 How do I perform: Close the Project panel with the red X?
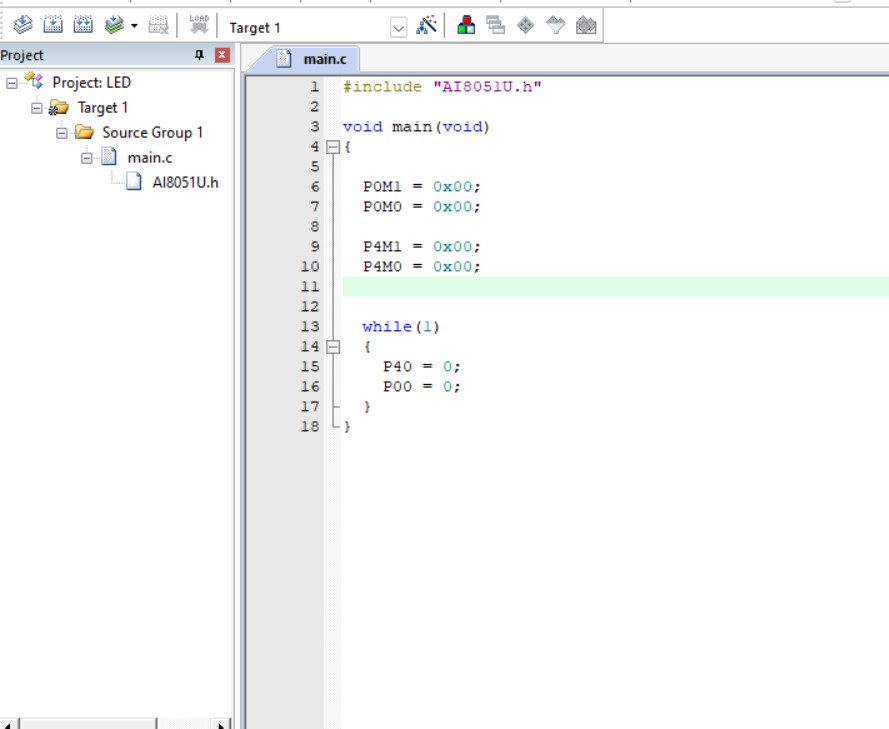point(222,55)
